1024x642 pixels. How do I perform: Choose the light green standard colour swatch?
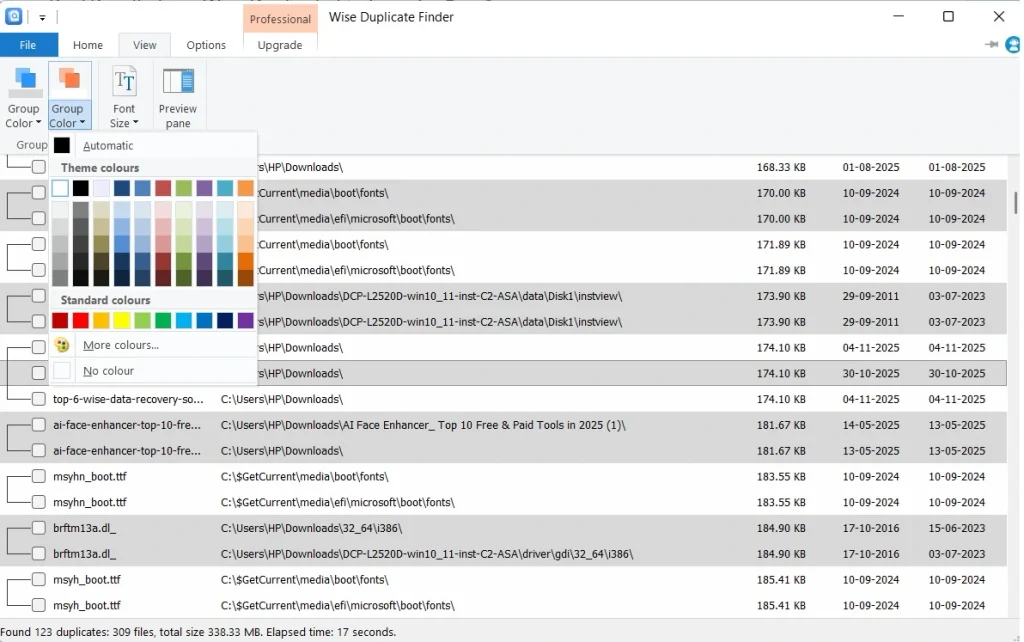tap(142, 321)
